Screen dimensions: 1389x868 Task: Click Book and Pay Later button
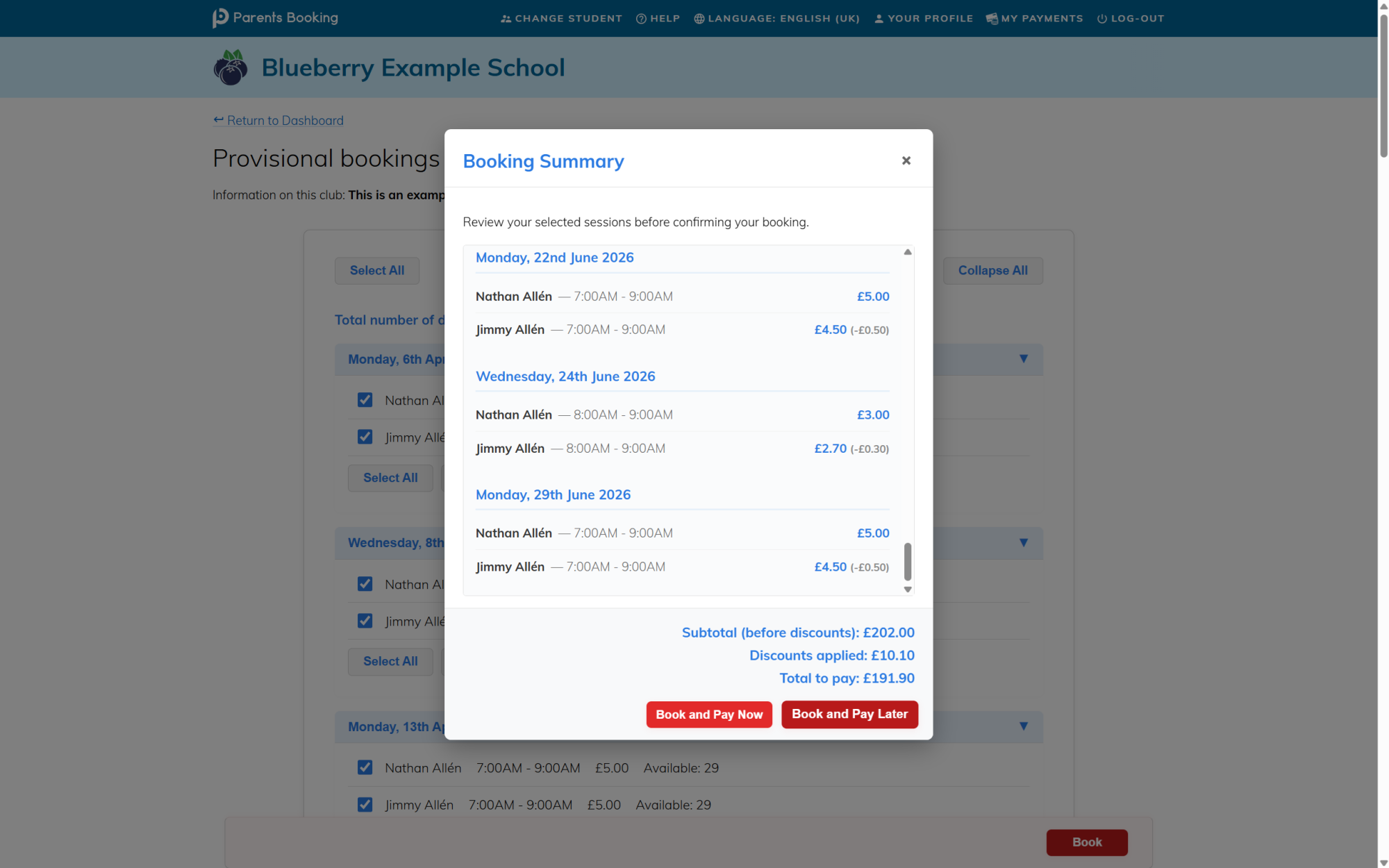849,714
